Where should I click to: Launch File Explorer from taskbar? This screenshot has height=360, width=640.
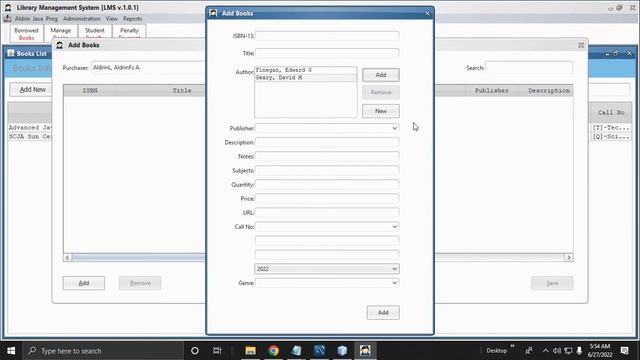250,351
